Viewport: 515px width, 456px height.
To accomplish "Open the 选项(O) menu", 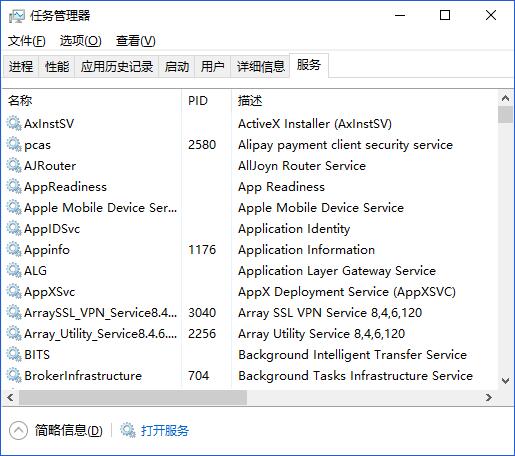I will pos(81,41).
